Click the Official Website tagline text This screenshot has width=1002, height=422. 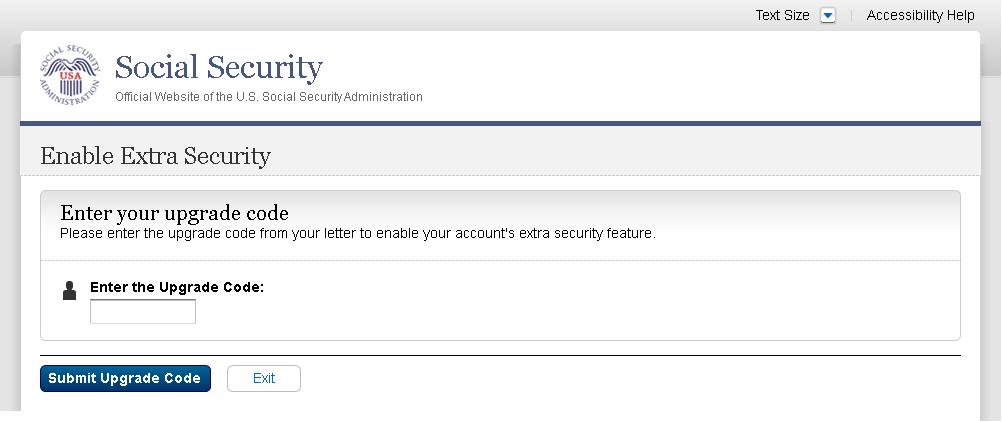tap(269, 97)
